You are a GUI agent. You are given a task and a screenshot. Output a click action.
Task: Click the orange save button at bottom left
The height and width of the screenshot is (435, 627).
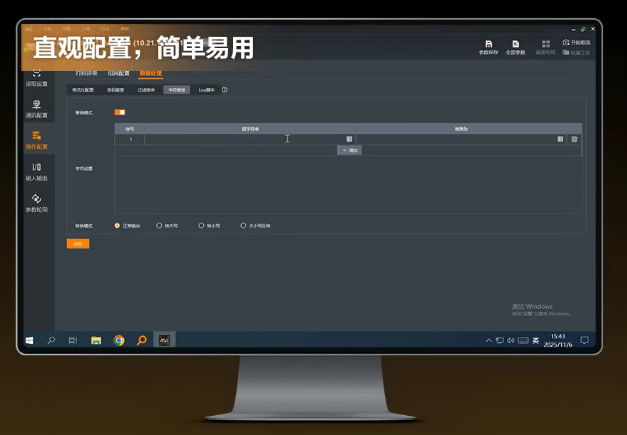[x=77, y=243]
